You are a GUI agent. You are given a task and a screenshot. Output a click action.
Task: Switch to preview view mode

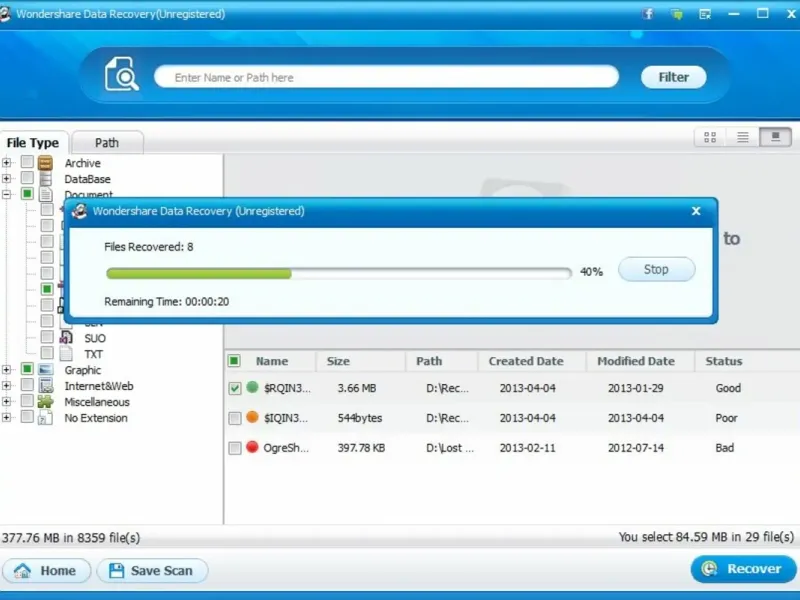coord(776,137)
